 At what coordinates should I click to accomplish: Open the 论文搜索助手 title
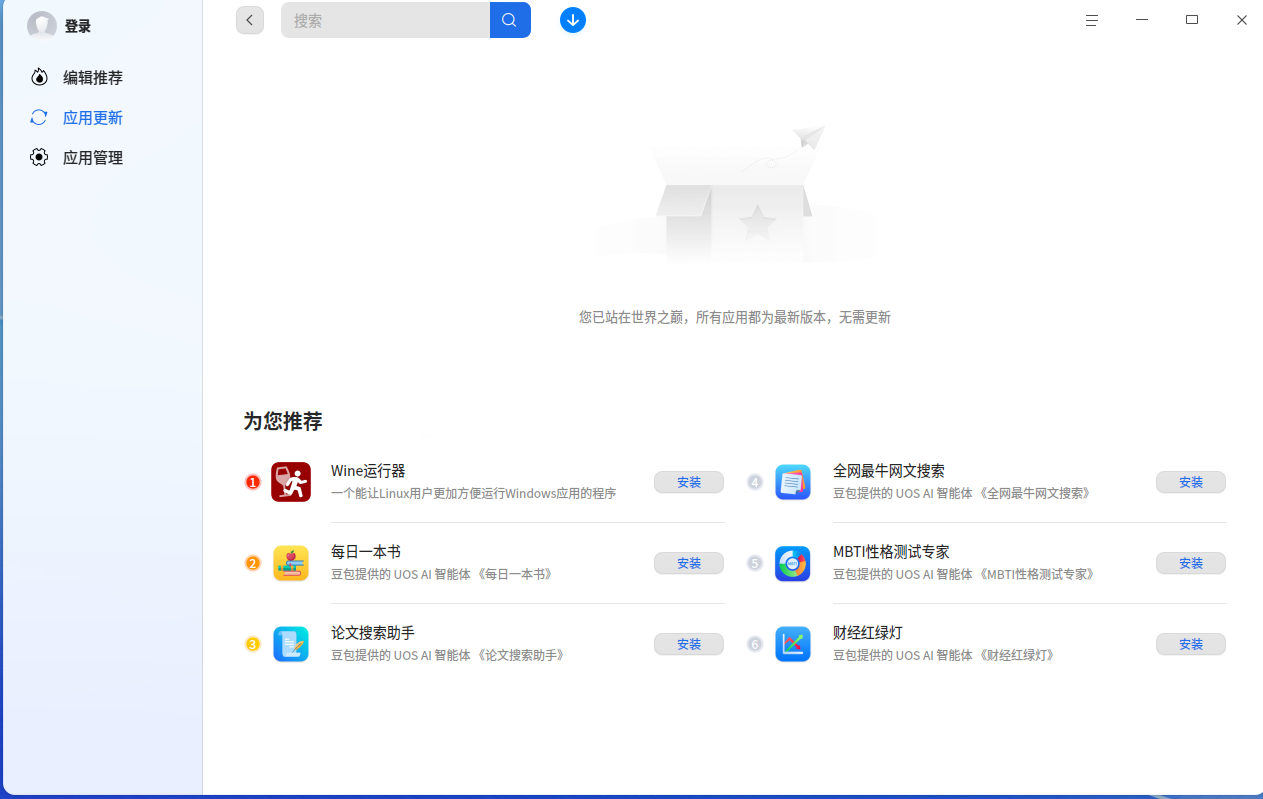(x=373, y=633)
